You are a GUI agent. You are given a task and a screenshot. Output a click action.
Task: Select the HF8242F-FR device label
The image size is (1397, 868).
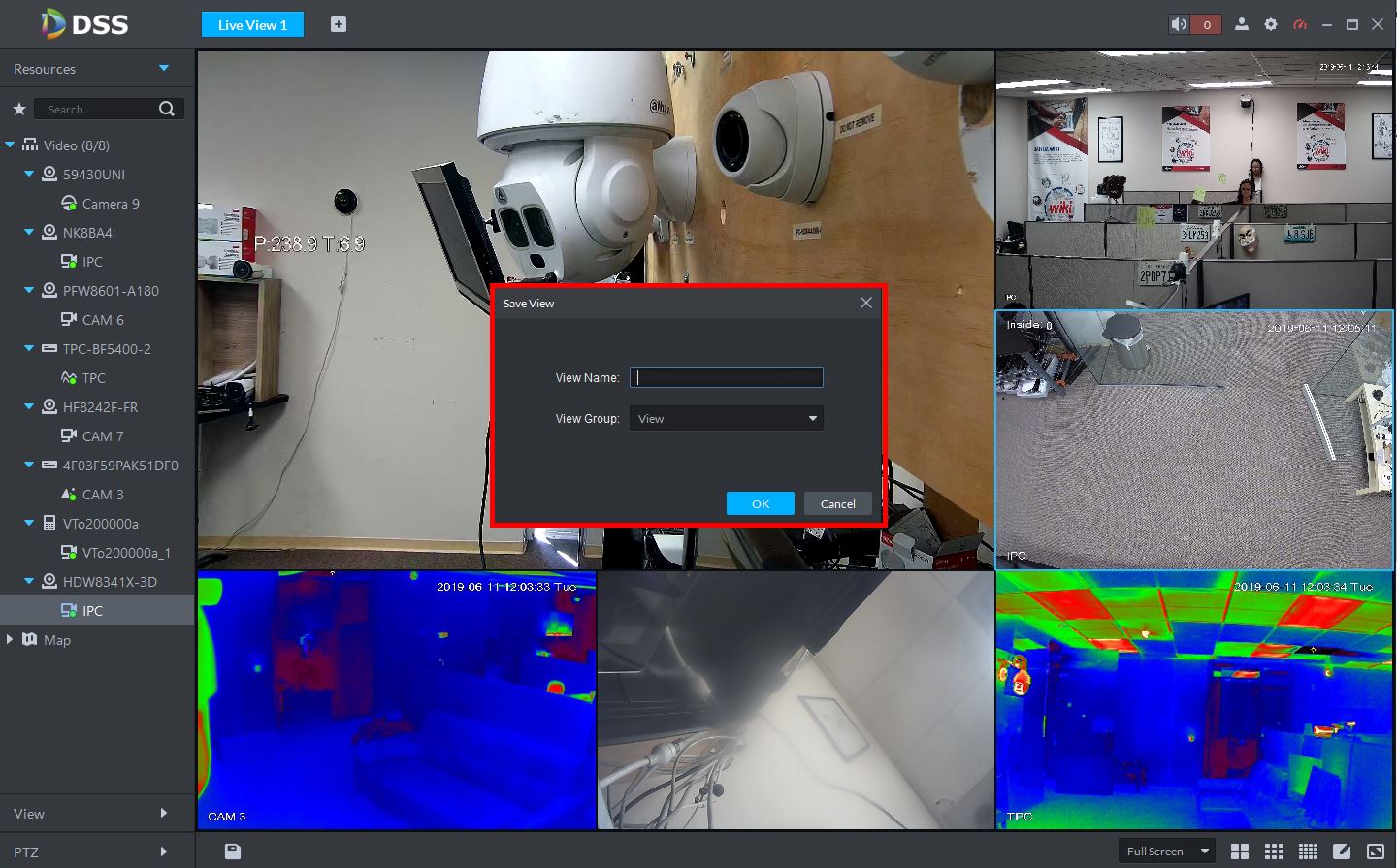click(100, 407)
